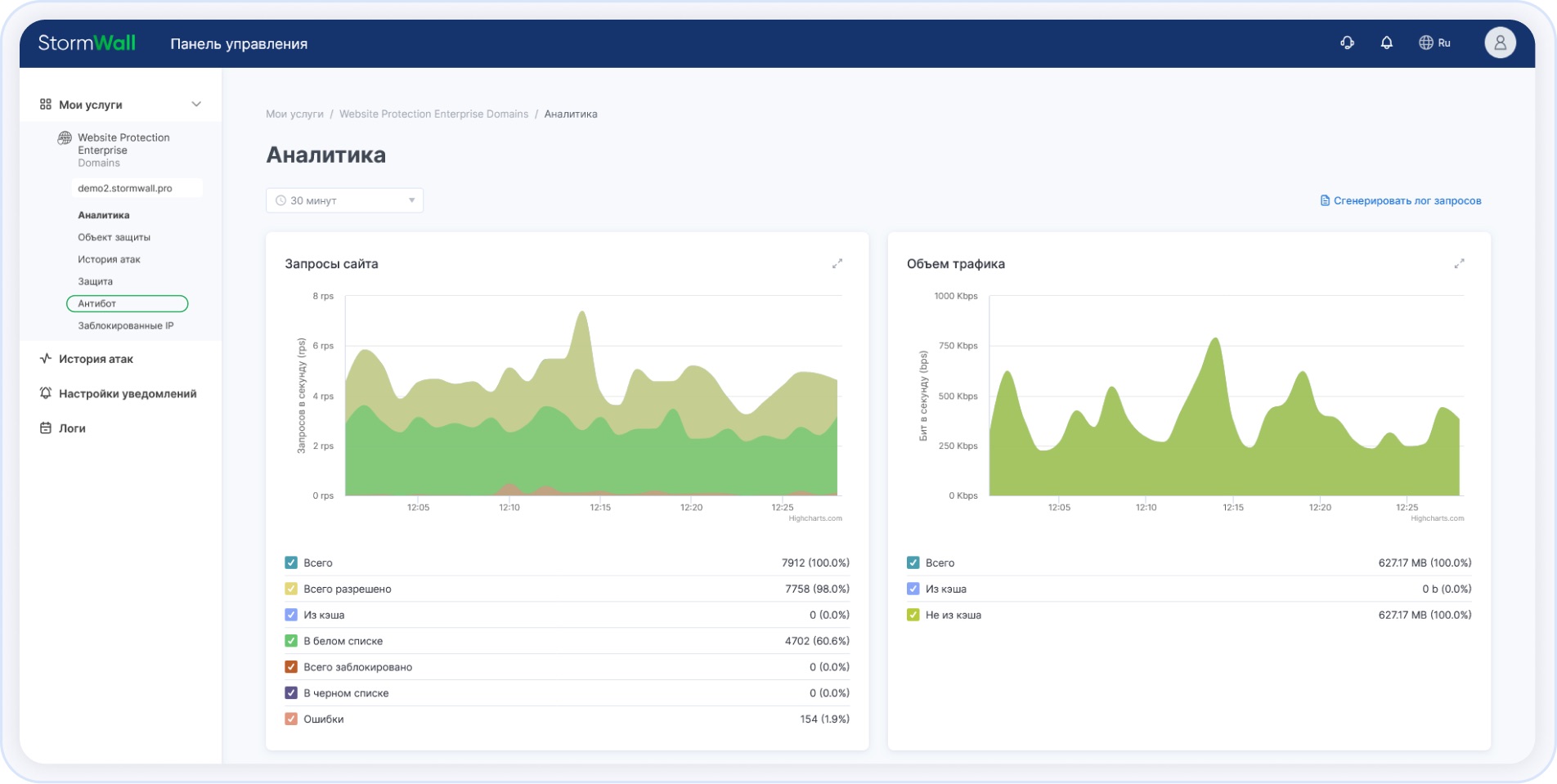This screenshot has height=784, width=1557.
Task: Click the user profile avatar
Action: click(1500, 43)
